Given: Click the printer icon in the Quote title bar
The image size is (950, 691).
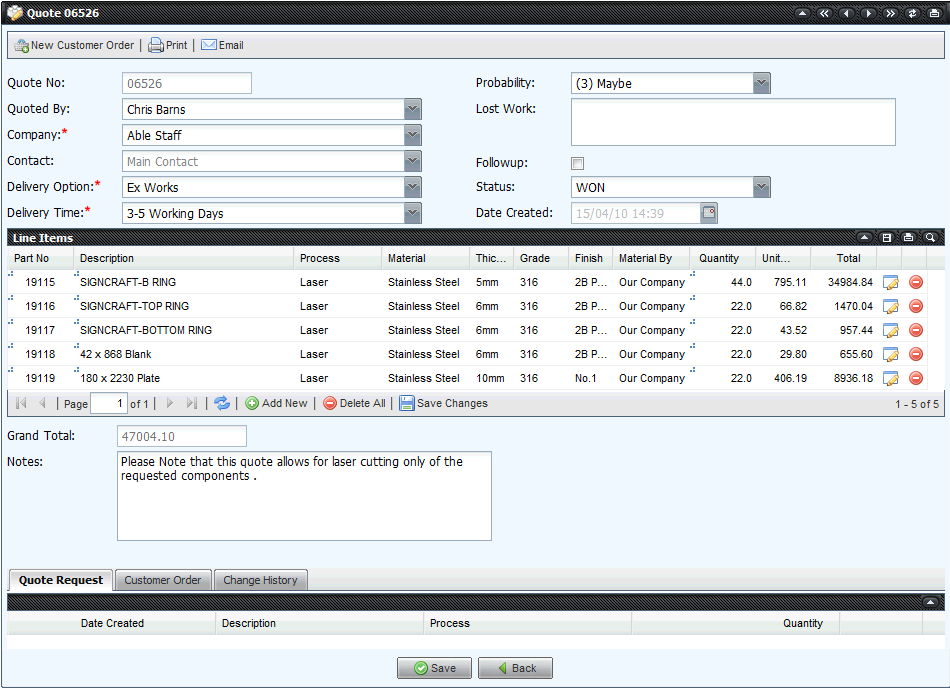Looking at the screenshot, I should tap(933, 13).
